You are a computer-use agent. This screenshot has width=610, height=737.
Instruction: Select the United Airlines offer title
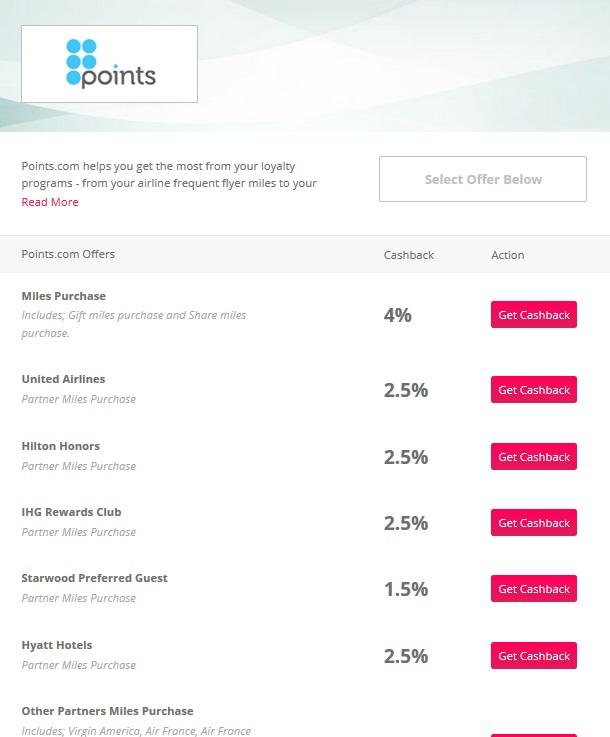pyautogui.click(x=63, y=379)
